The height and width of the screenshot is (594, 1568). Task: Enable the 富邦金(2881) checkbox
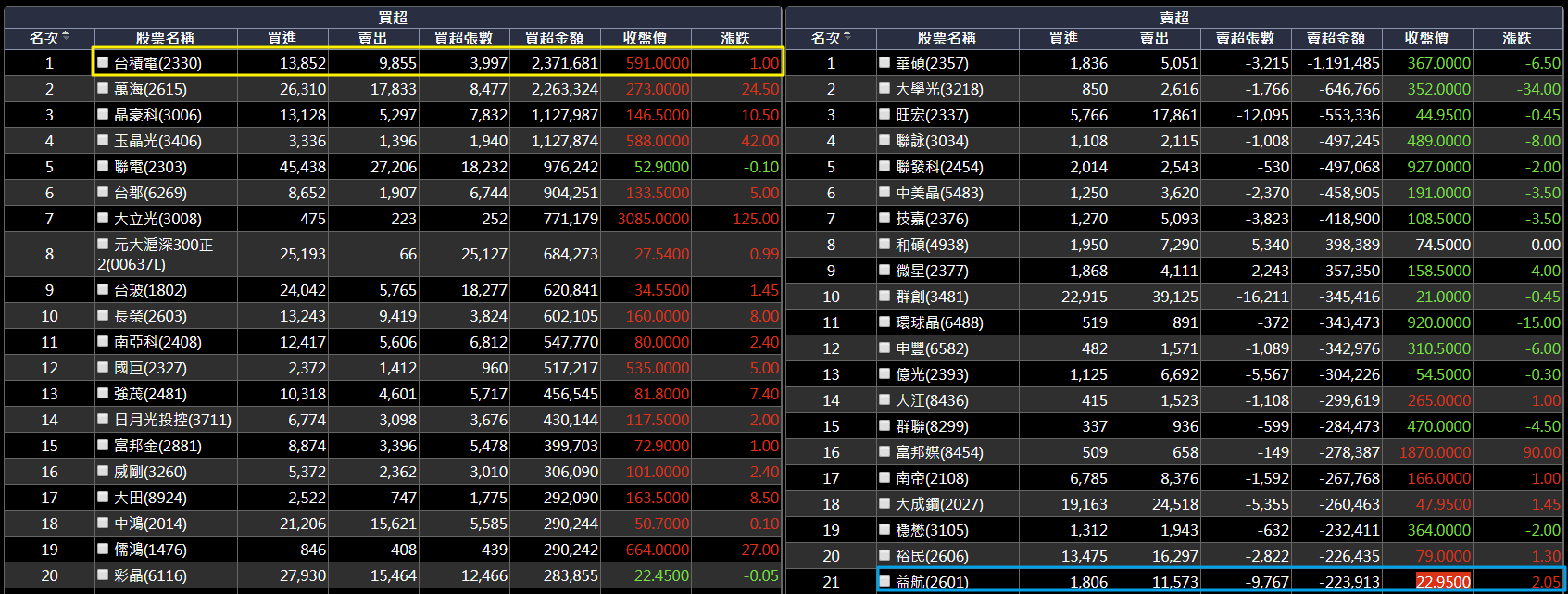point(103,445)
